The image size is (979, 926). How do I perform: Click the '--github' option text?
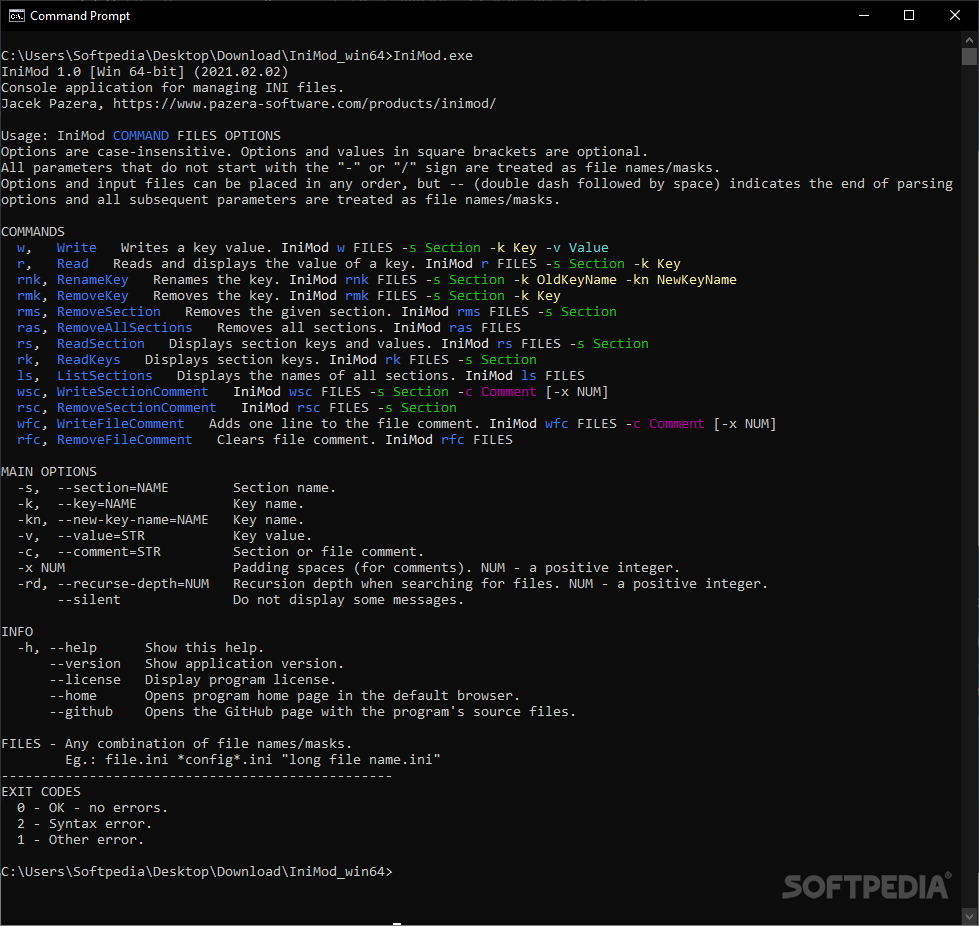pyautogui.click(x=81, y=712)
